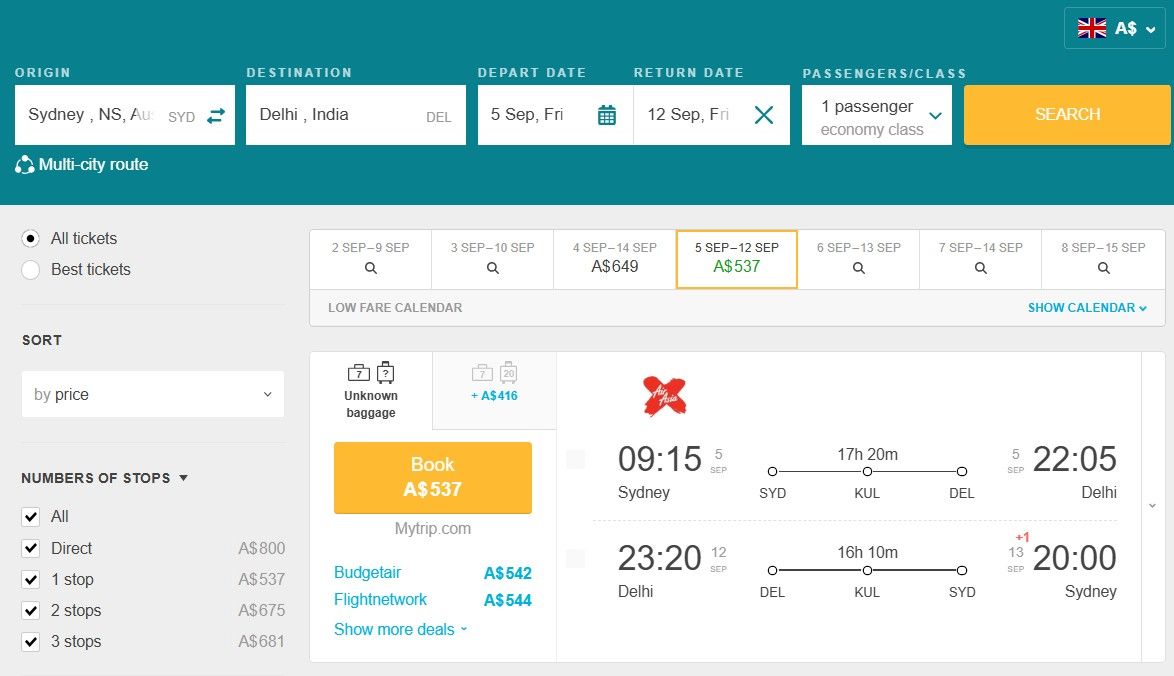Clear the return date with X icon
Viewport: 1174px width, 676px height.
coord(764,115)
